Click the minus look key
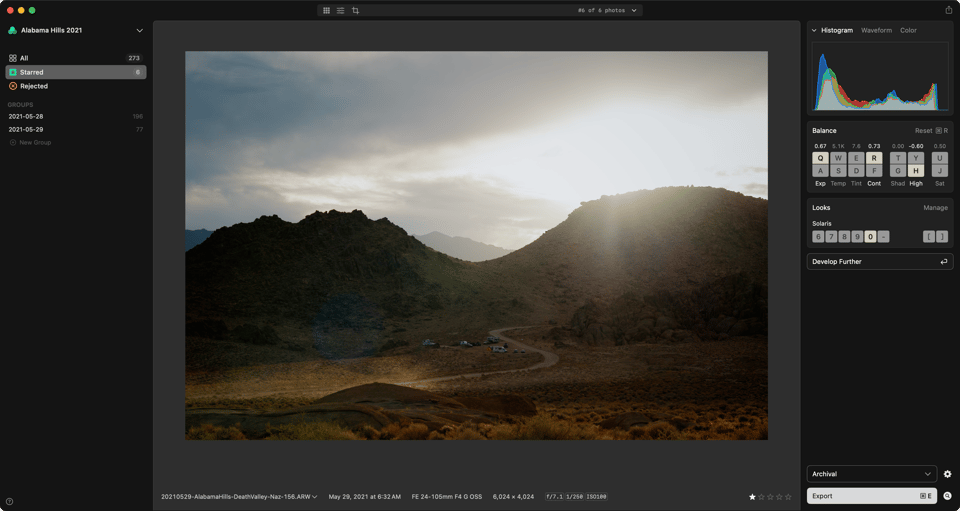Image resolution: width=960 pixels, height=511 pixels. coord(883,237)
